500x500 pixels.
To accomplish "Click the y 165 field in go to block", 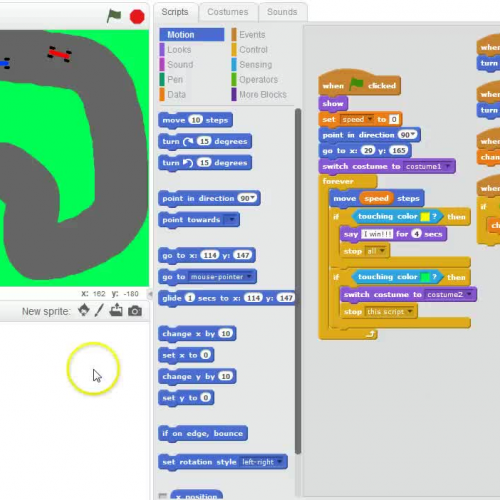I will [399, 150].
